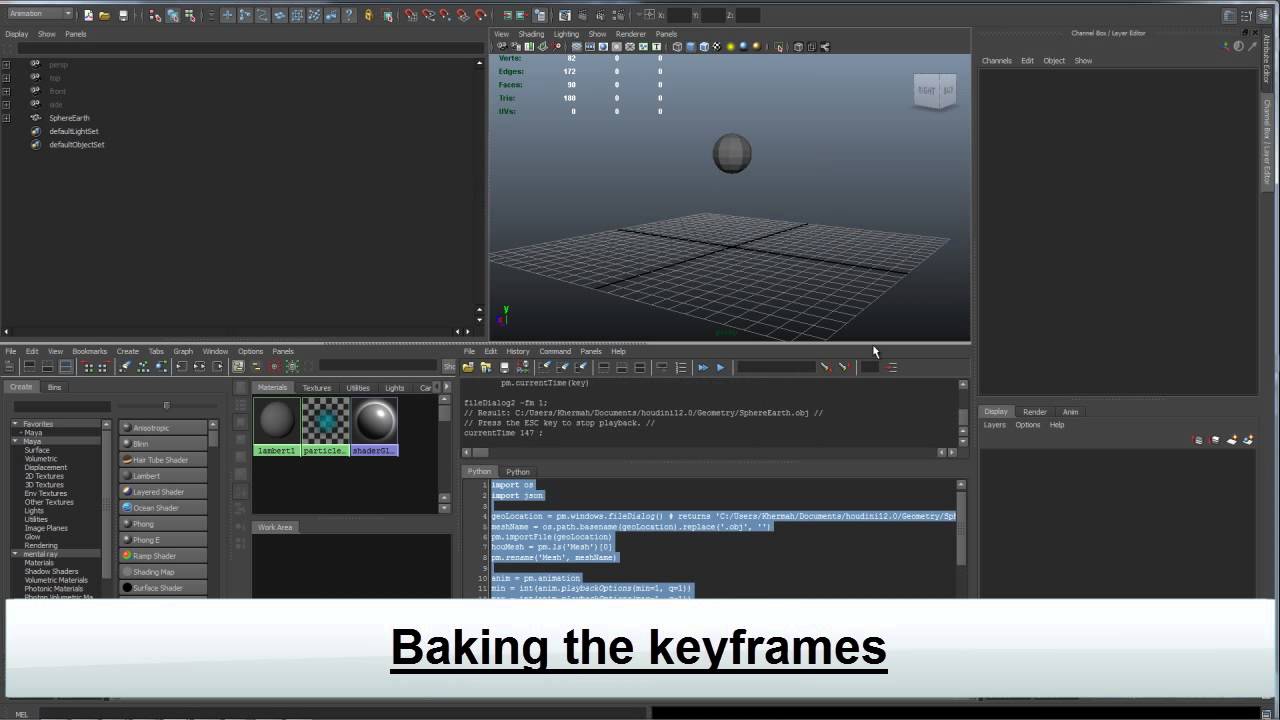The height and width of the screenshot is (720, 1280).
Task: Open Hypershade Bookmarks menu
Action: 89,351
